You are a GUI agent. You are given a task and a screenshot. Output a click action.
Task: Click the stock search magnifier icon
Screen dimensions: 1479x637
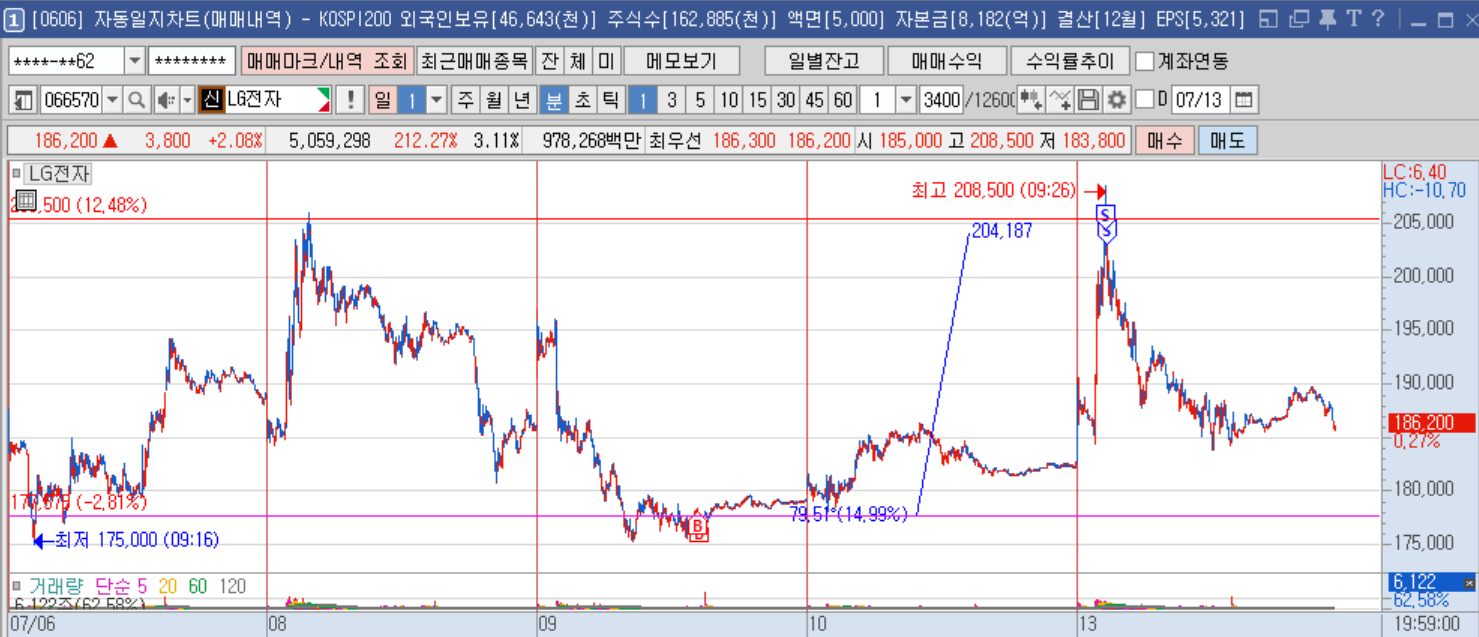(137, 100)
